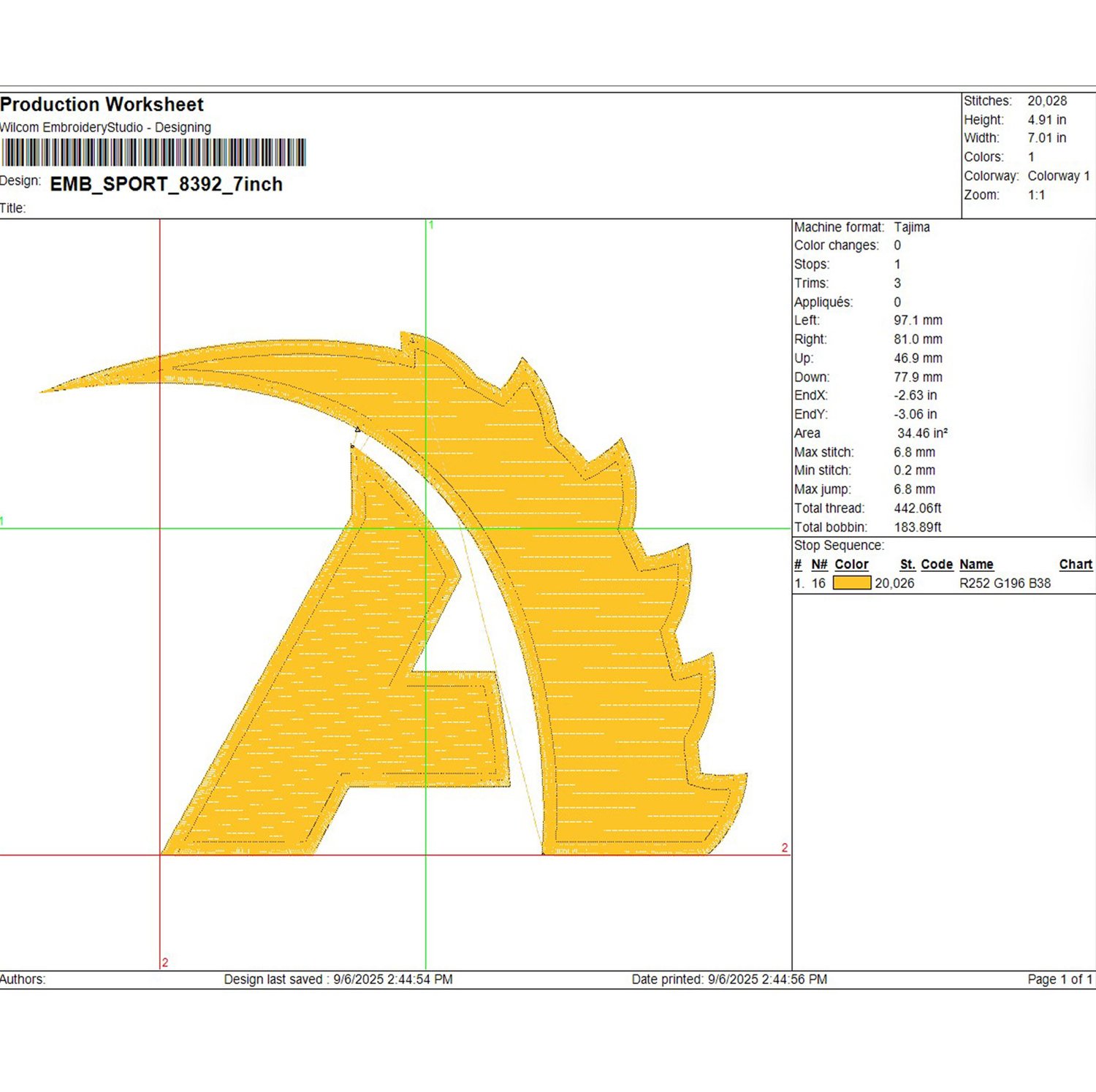This screenshot has height=1092, width=1096.
Task: Click the design name 'EMB_SPORT_8392_7inch'
Action: tap(166, 184)
